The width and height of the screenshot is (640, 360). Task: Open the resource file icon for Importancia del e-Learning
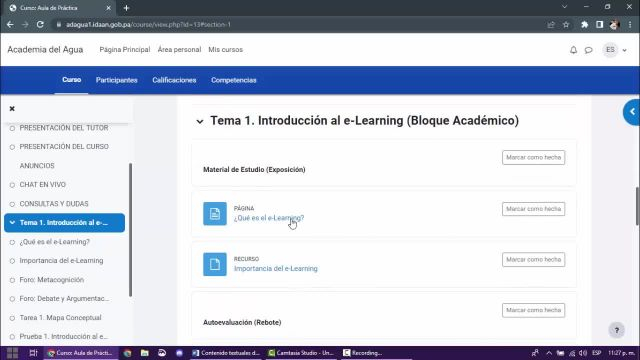(215, 264)
